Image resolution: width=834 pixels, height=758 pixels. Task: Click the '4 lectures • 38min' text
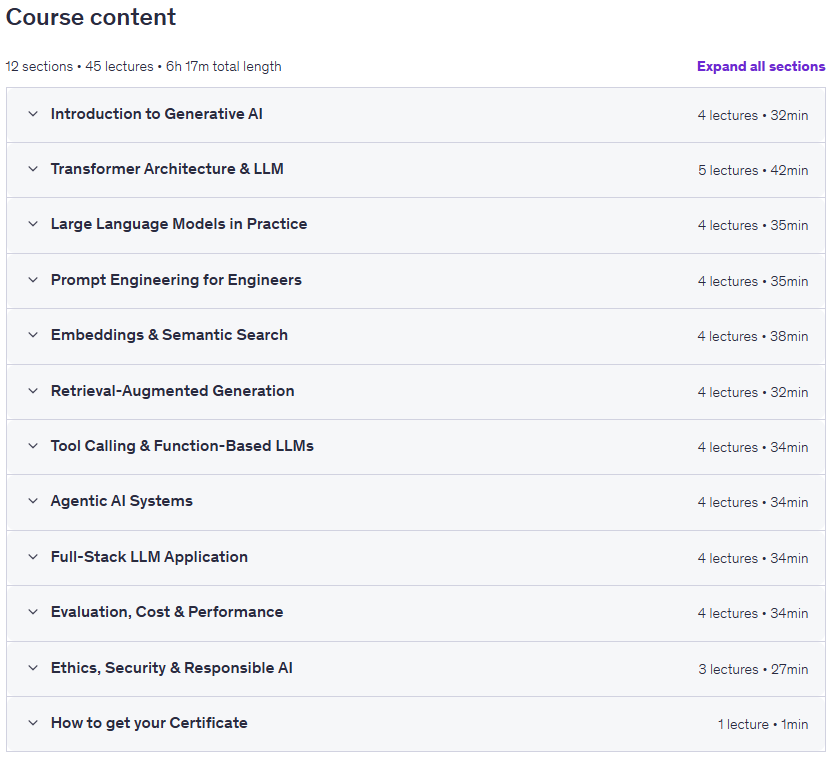coord(753,336)
